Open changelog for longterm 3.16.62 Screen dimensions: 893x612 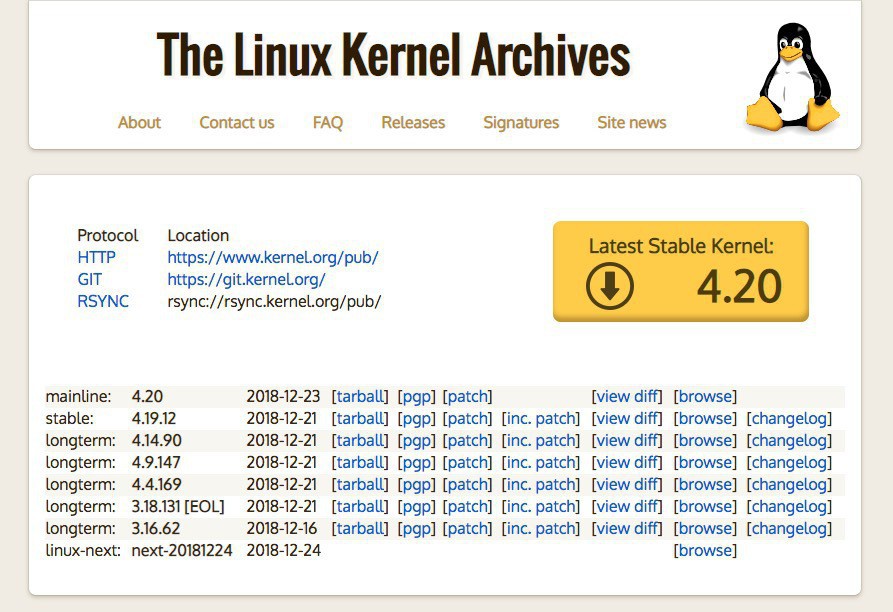(x=789, y=528)
